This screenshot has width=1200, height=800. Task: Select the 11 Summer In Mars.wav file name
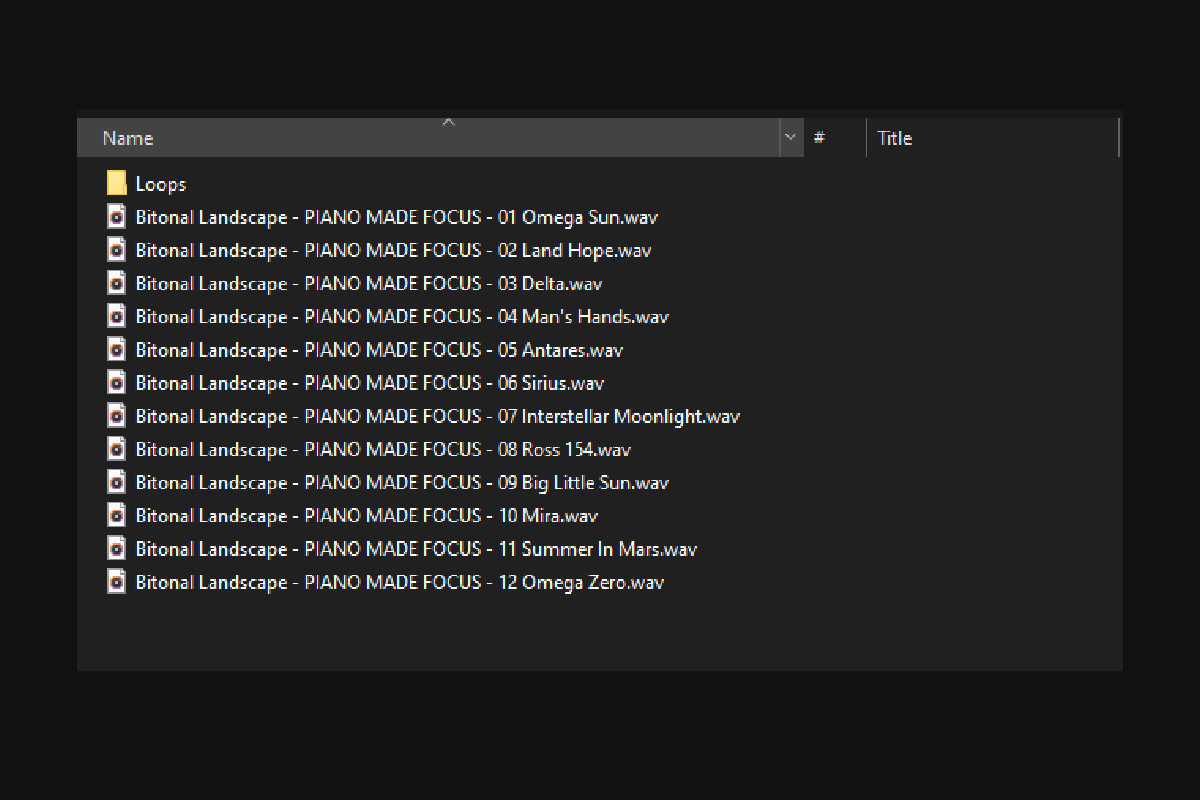tap(416, 549)
